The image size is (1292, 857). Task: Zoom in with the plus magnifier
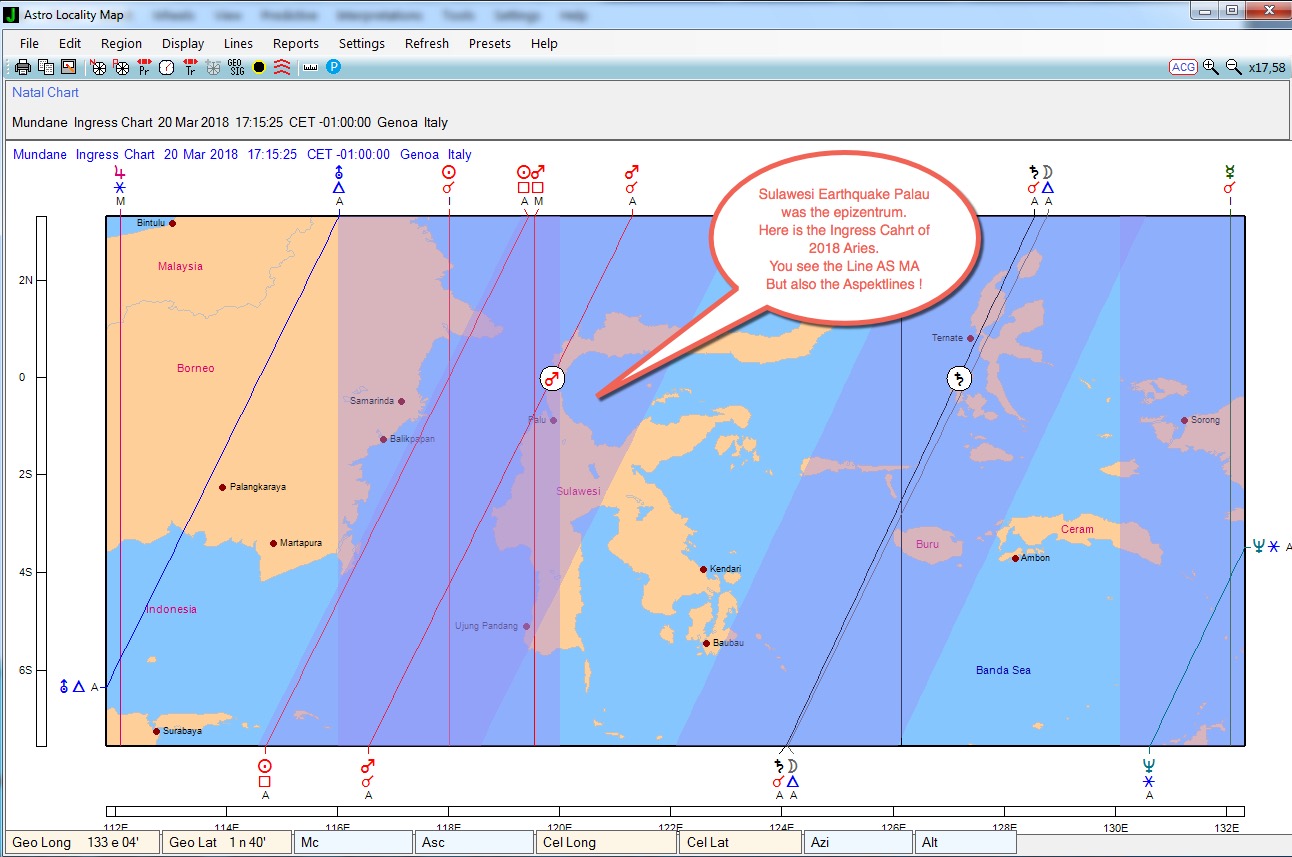(x=1211, y=67)
